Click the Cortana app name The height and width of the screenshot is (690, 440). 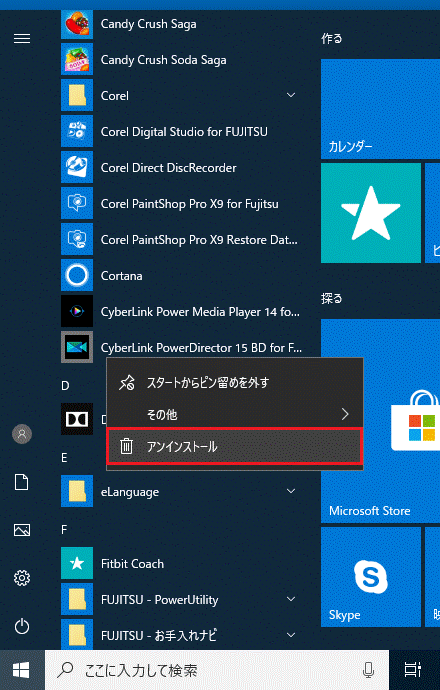tap(121, 276)
